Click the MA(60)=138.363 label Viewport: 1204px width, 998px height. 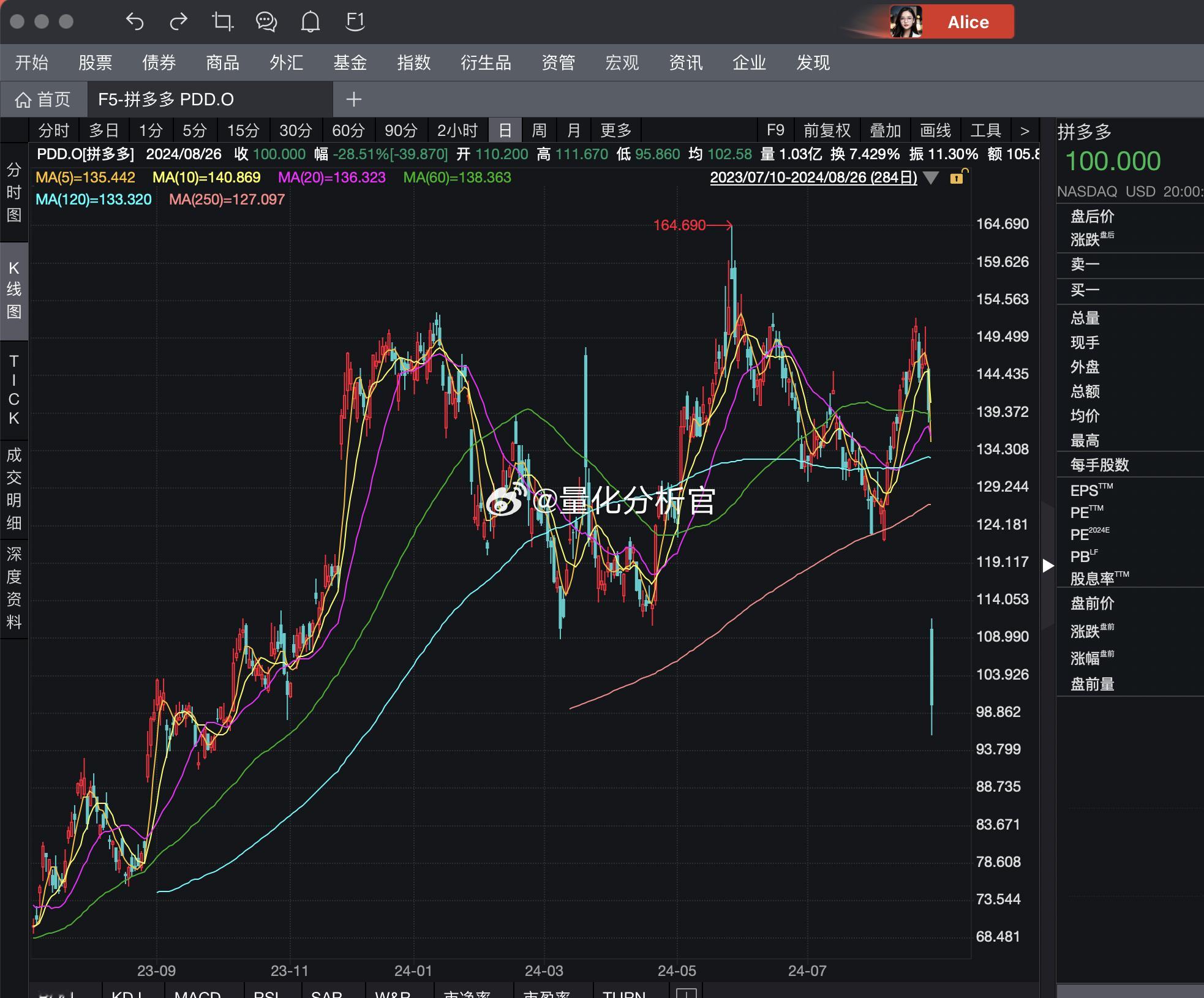click(457, 178)
